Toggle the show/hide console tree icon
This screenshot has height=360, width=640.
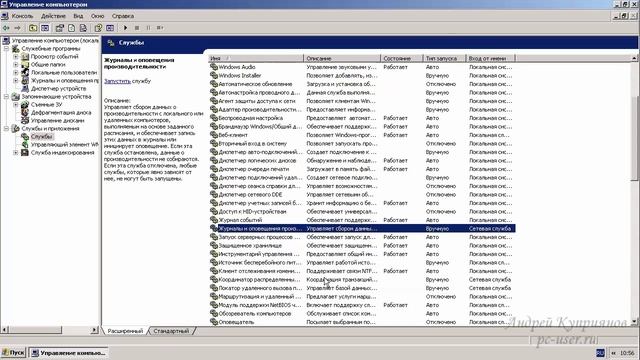coord(45,28)
